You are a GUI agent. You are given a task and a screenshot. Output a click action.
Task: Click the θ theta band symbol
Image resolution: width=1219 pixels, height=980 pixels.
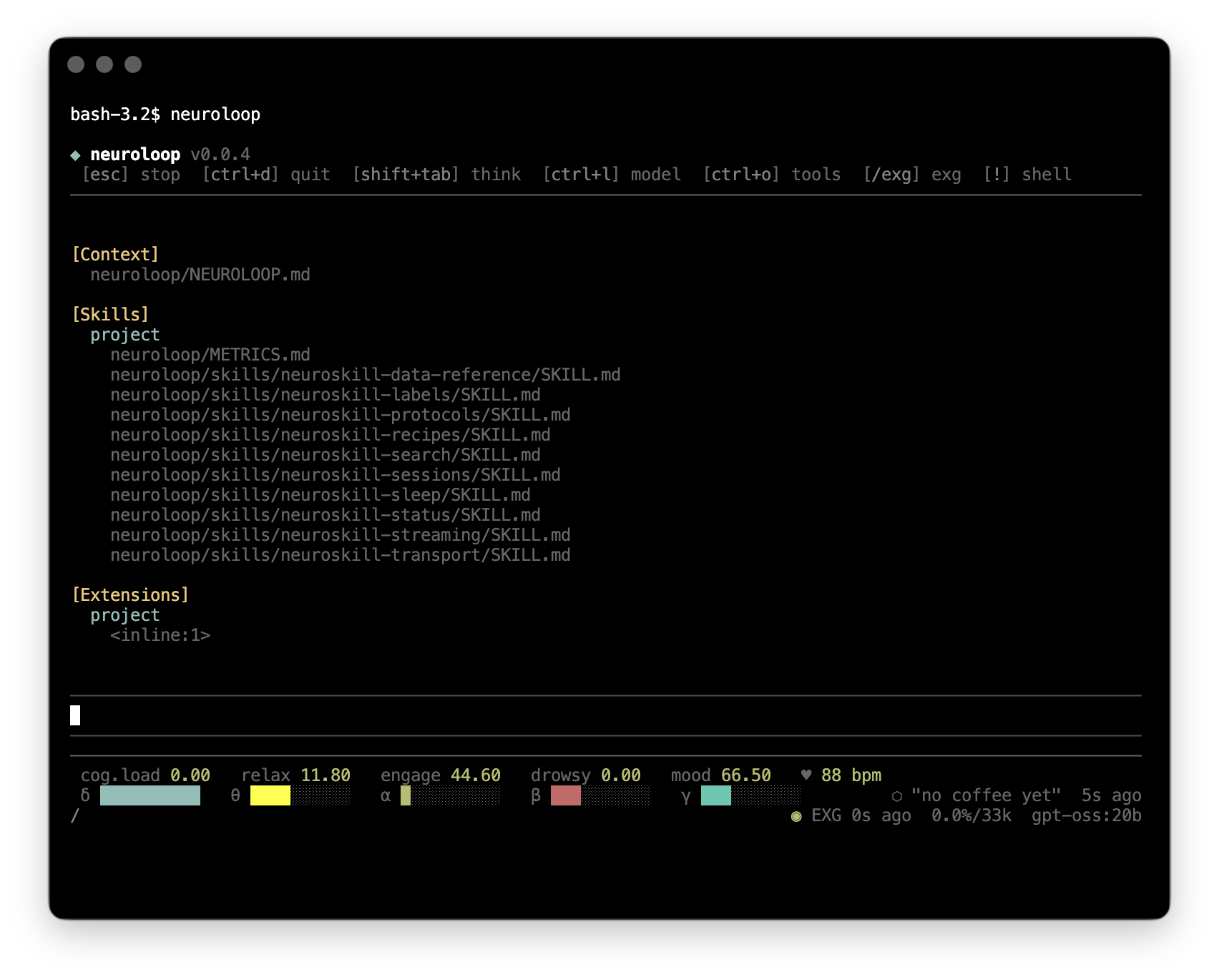235,795
